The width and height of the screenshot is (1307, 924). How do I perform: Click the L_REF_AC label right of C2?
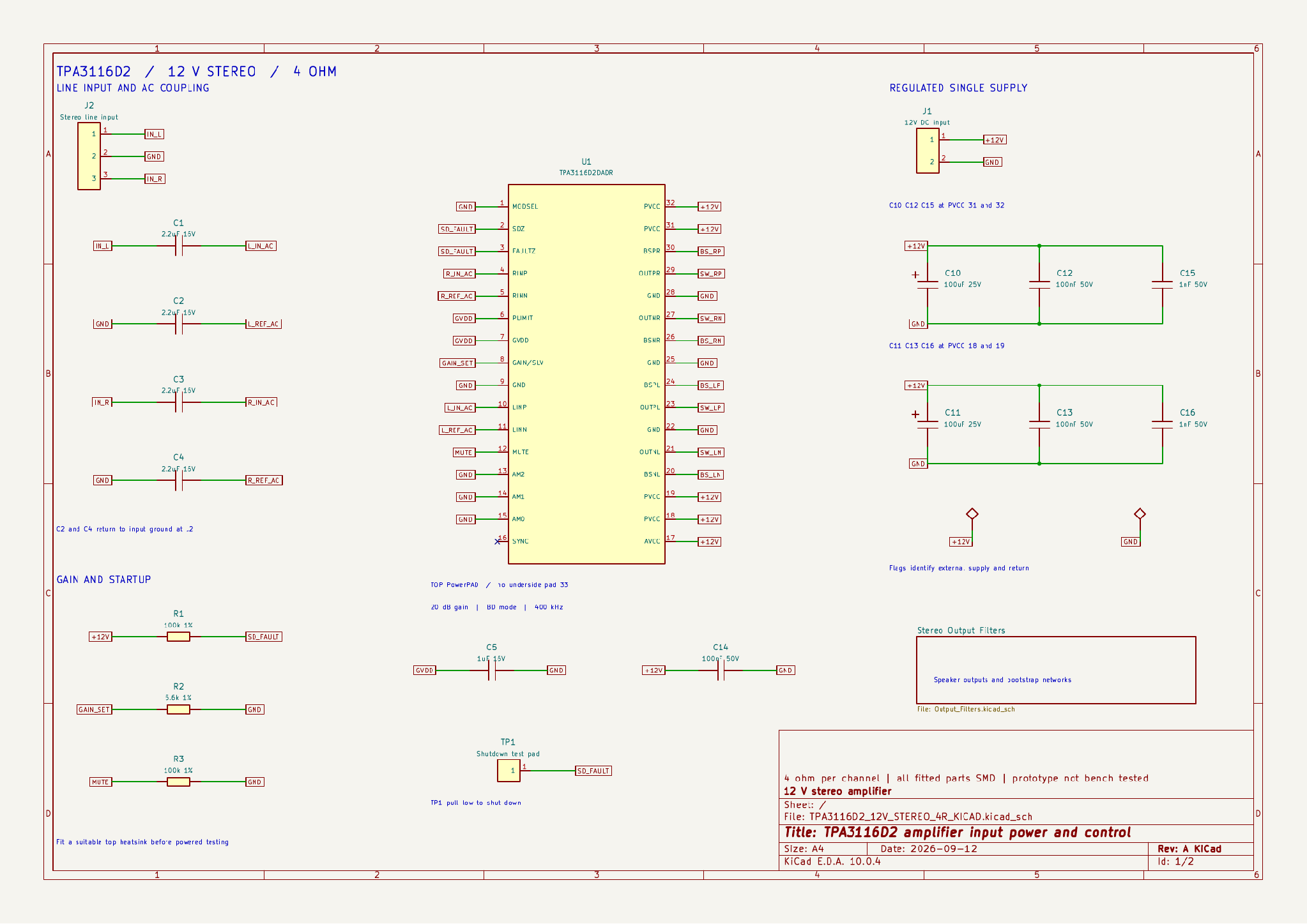264,324
